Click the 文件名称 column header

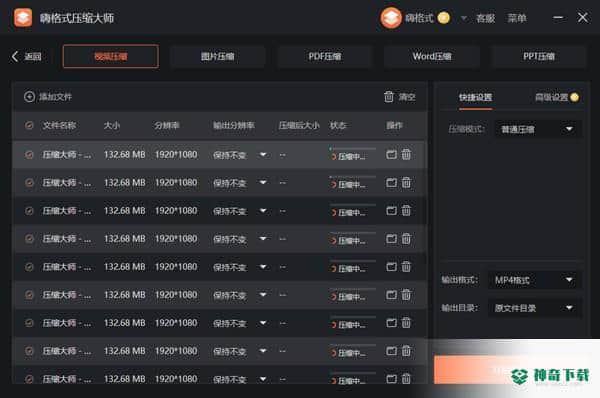tap(59, 125)
